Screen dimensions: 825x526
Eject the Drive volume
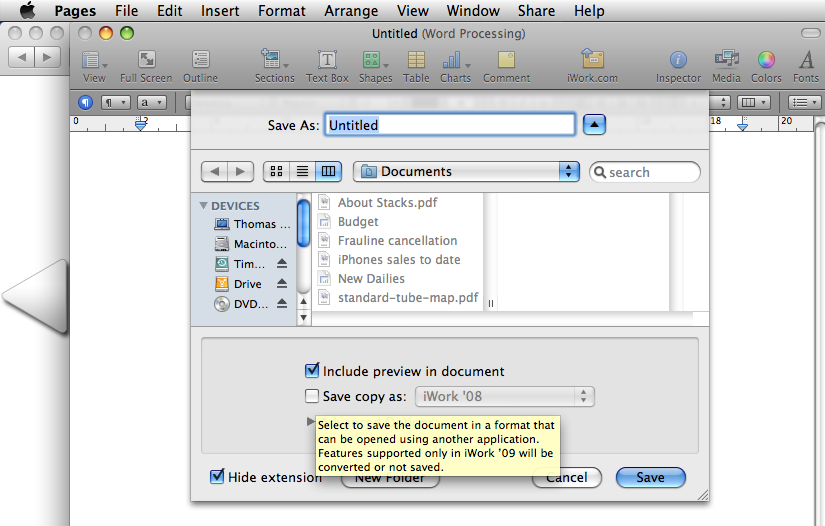tap(282, 284)
